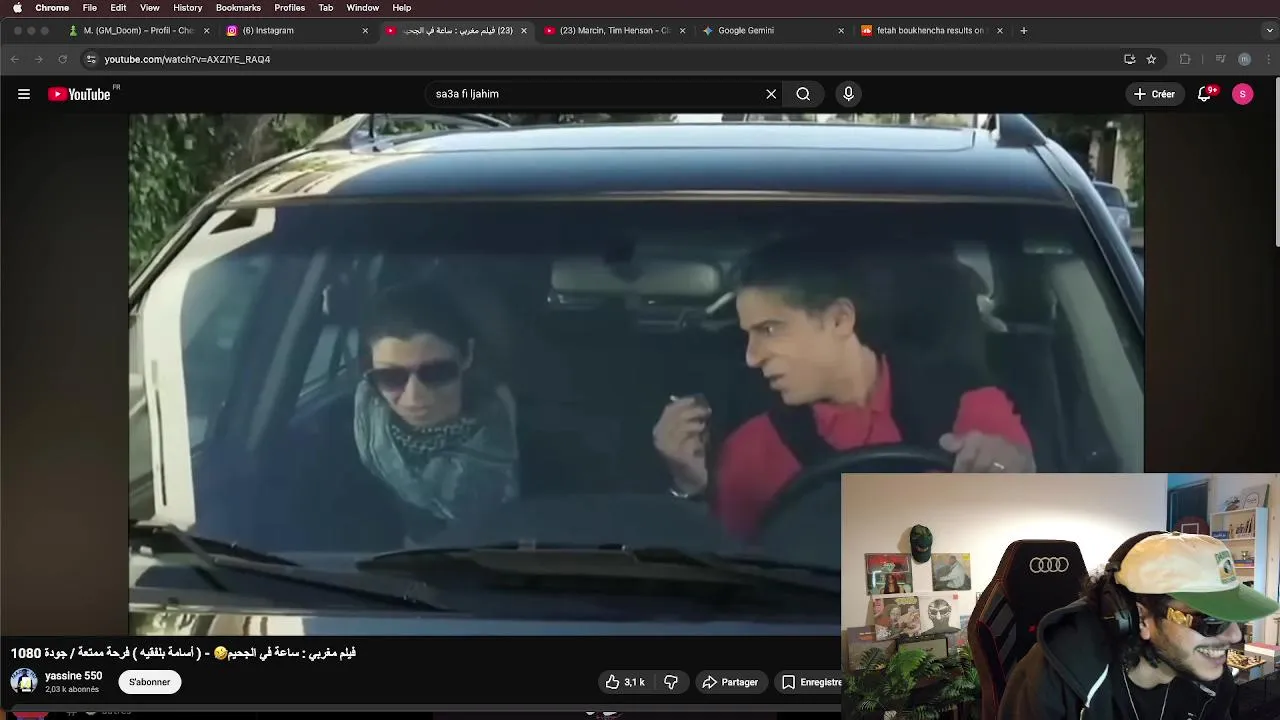This screenshot has width=1280, height=720.
Task: Open a new browser tab
Action: click(1023, 31)
